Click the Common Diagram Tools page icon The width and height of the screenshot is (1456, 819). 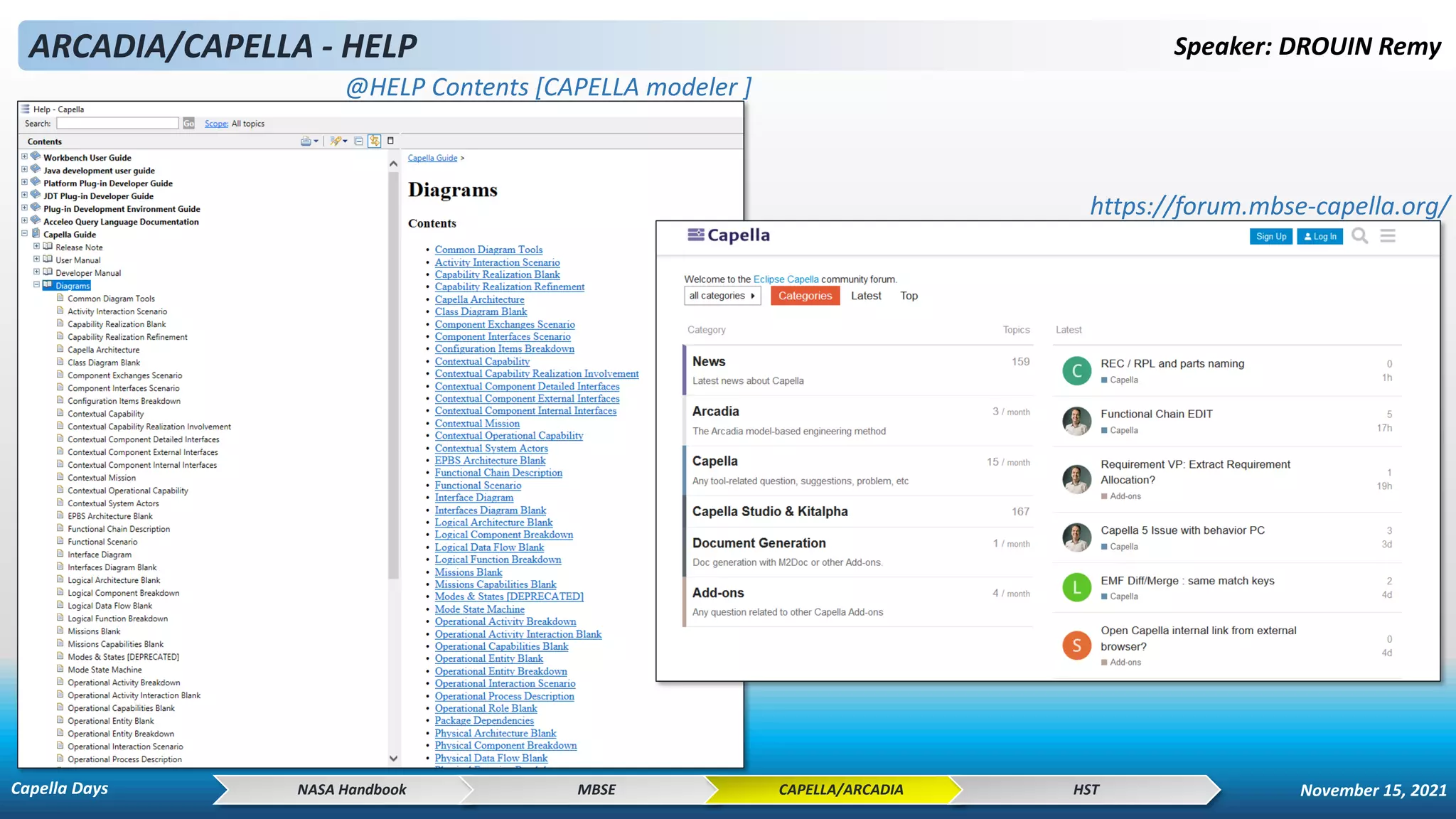60,298
